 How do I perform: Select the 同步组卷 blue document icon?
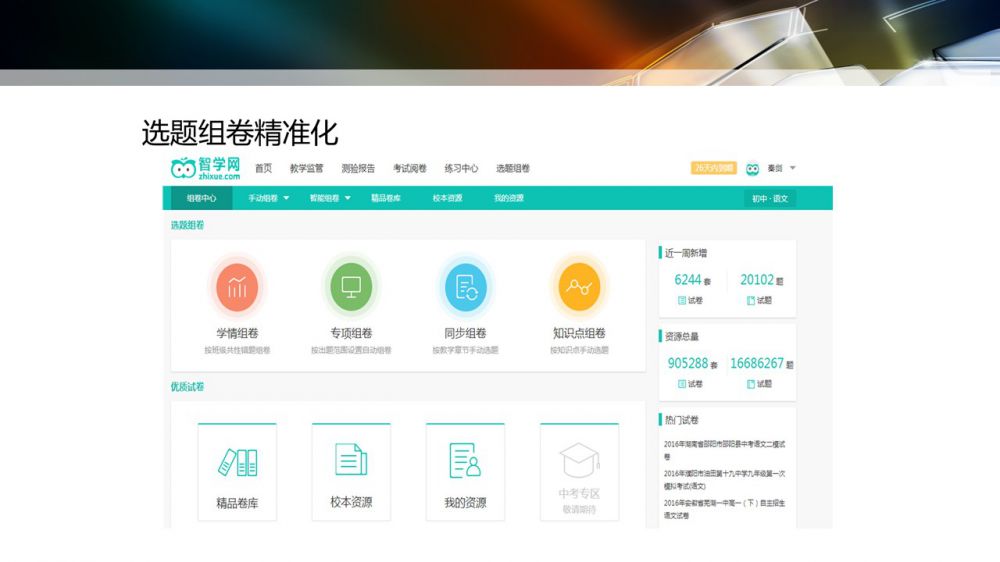(465, 288)
